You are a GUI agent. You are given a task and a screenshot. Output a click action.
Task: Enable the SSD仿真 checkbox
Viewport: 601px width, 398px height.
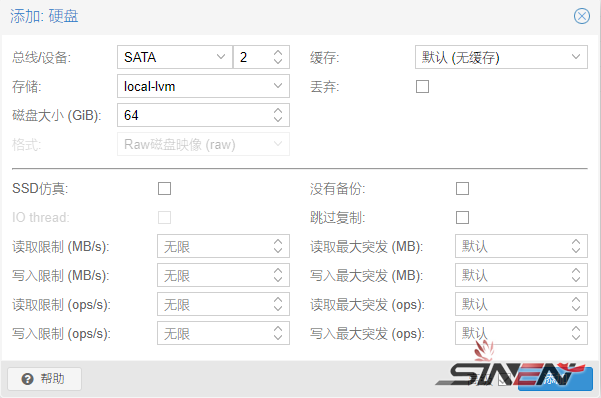[164, 189]
